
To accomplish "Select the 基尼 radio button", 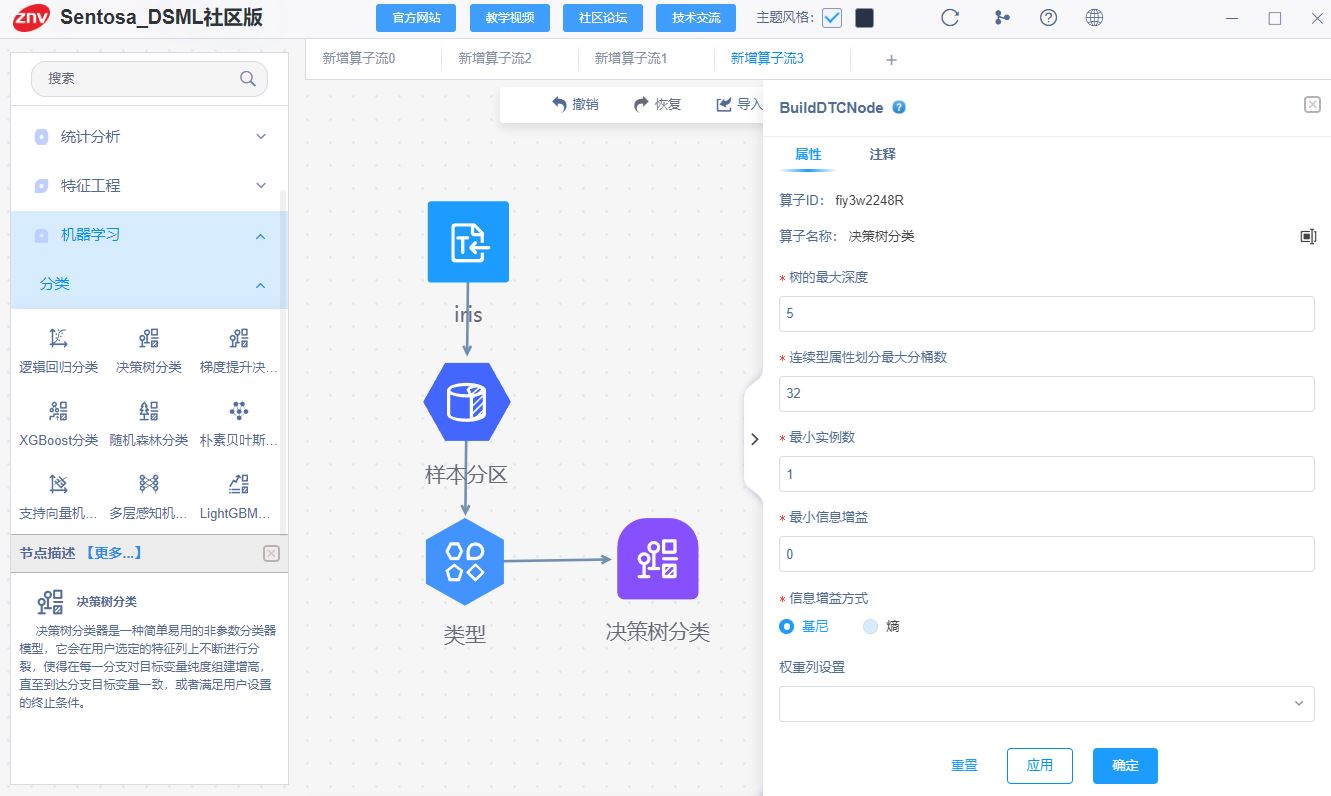I will [786, 626].
